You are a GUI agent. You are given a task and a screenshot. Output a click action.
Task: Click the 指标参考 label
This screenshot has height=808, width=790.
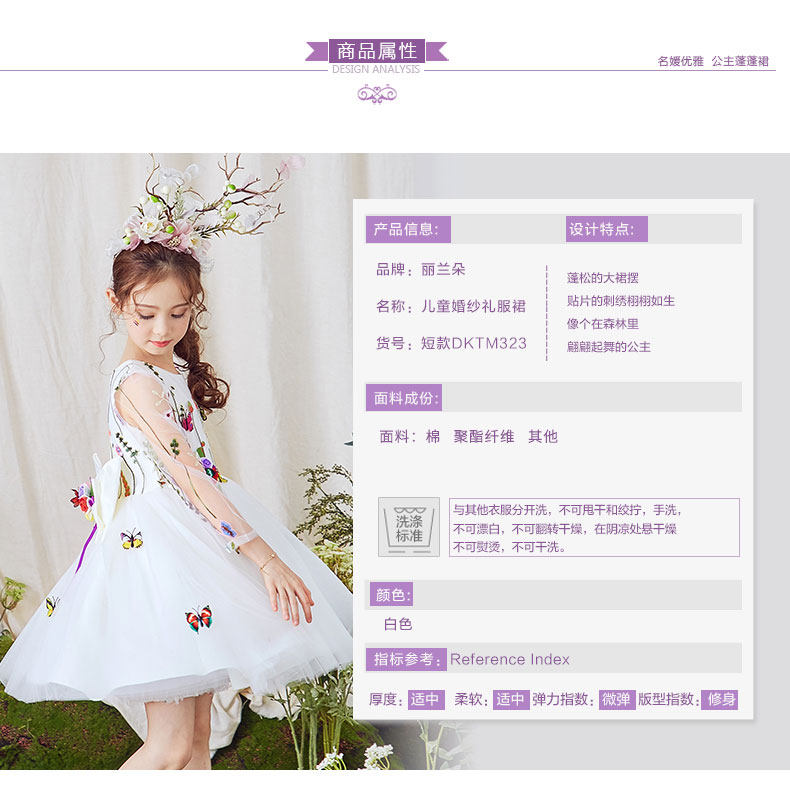coord(406,659)
